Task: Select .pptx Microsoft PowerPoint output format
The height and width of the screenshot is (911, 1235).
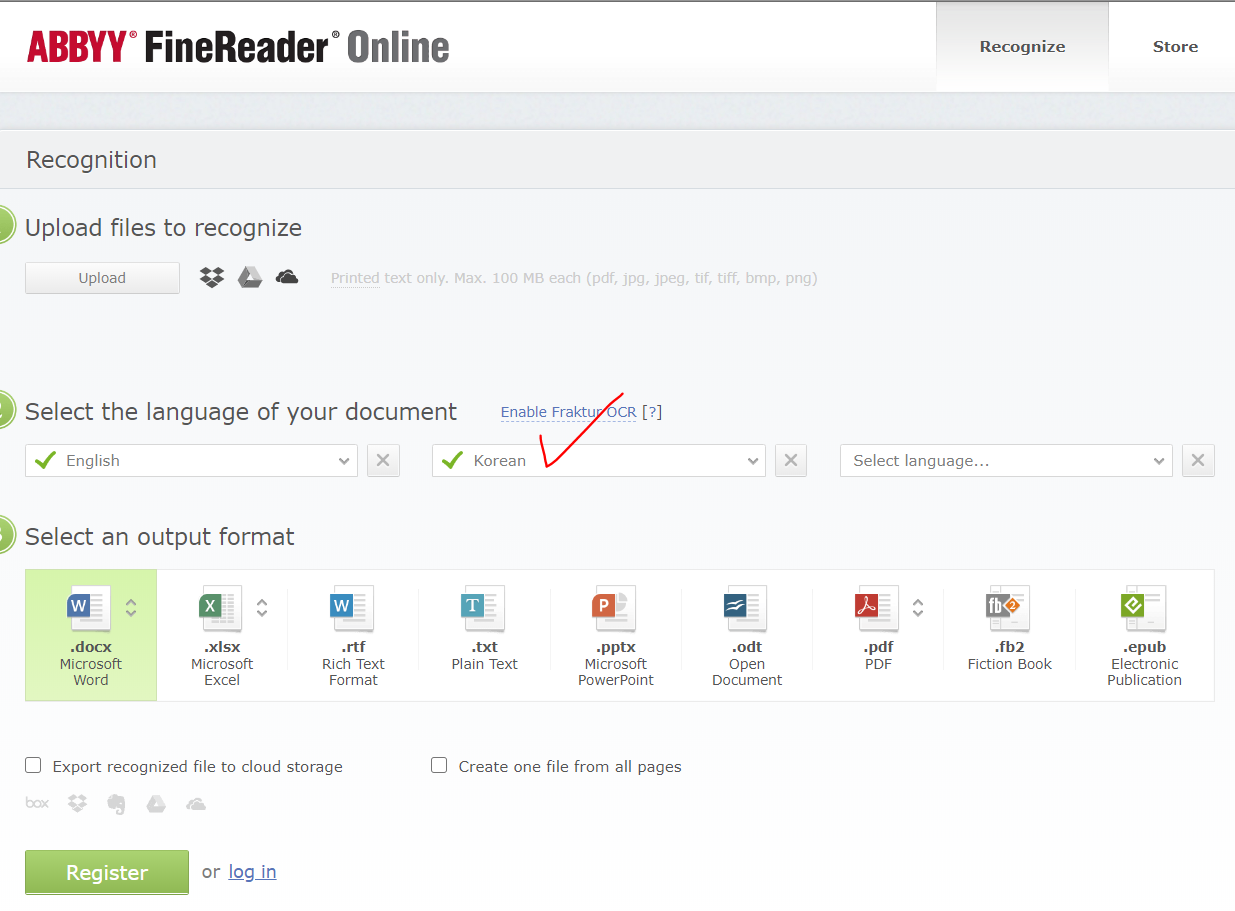Action: [x=616, y=636]
